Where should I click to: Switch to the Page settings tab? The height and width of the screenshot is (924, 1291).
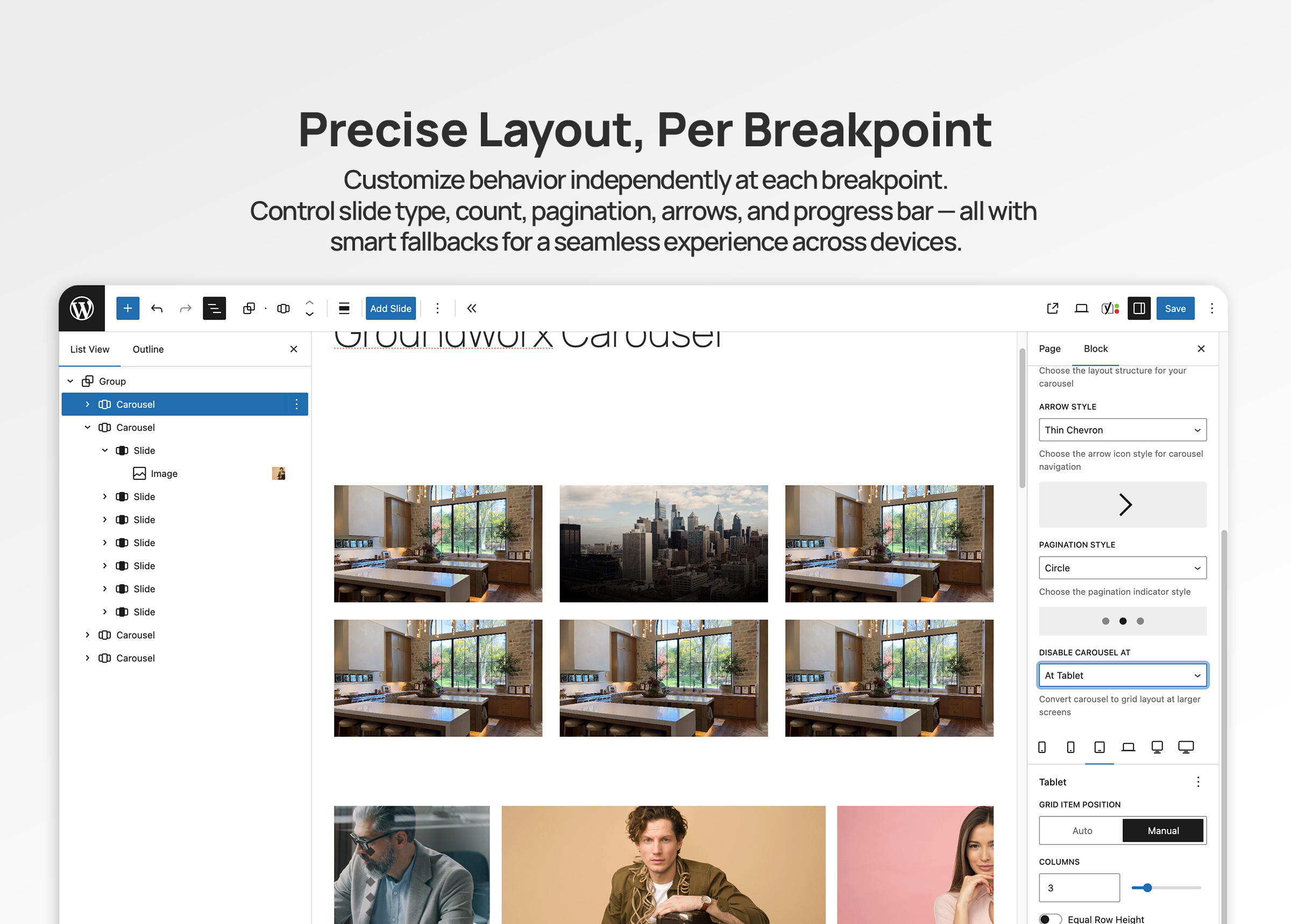1049,349
